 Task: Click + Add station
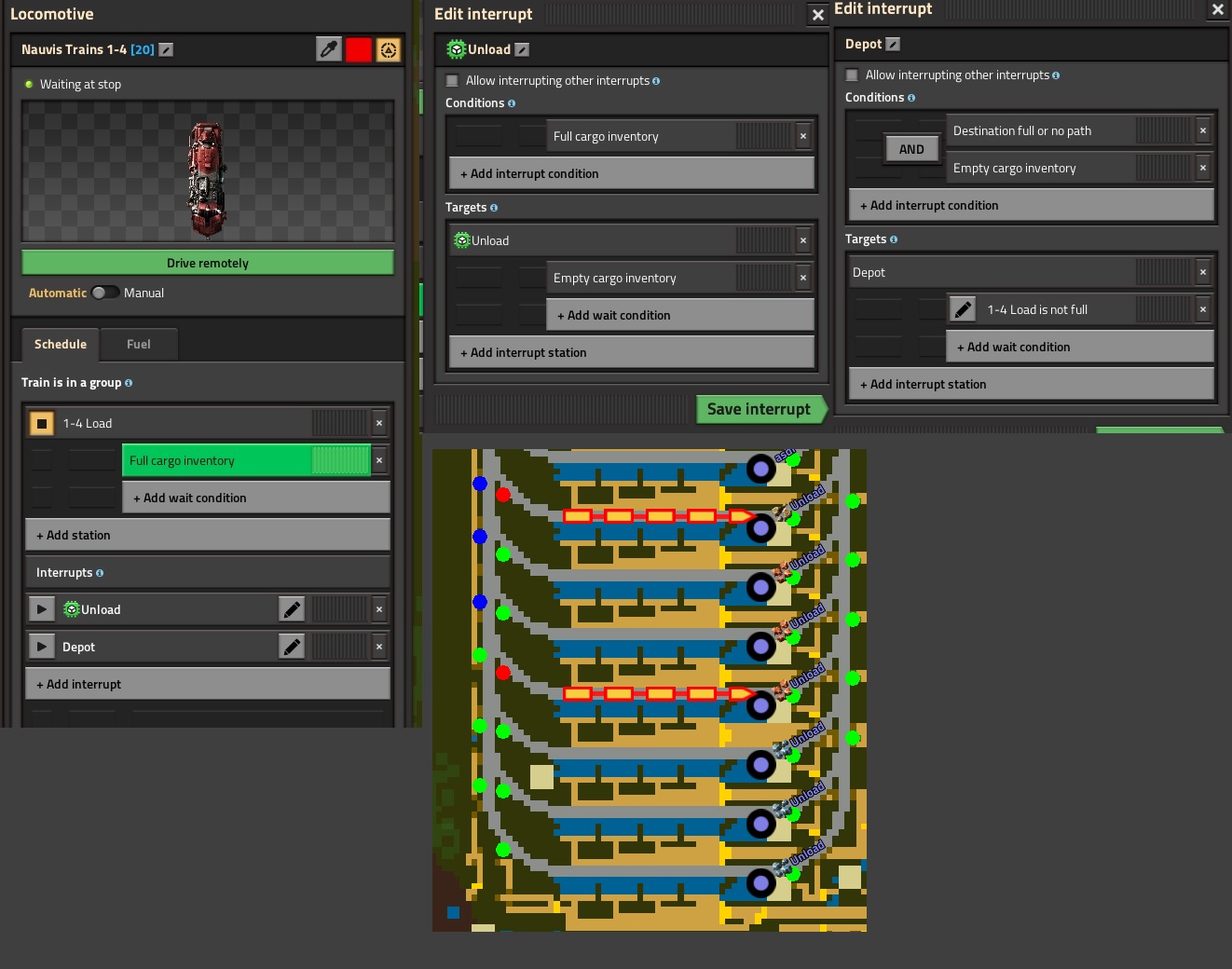[208, 535]
